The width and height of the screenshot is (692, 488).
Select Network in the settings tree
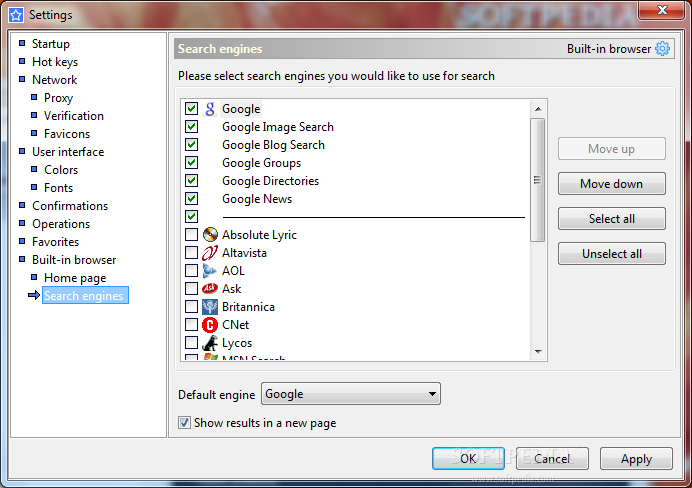[x=54, y=80]
